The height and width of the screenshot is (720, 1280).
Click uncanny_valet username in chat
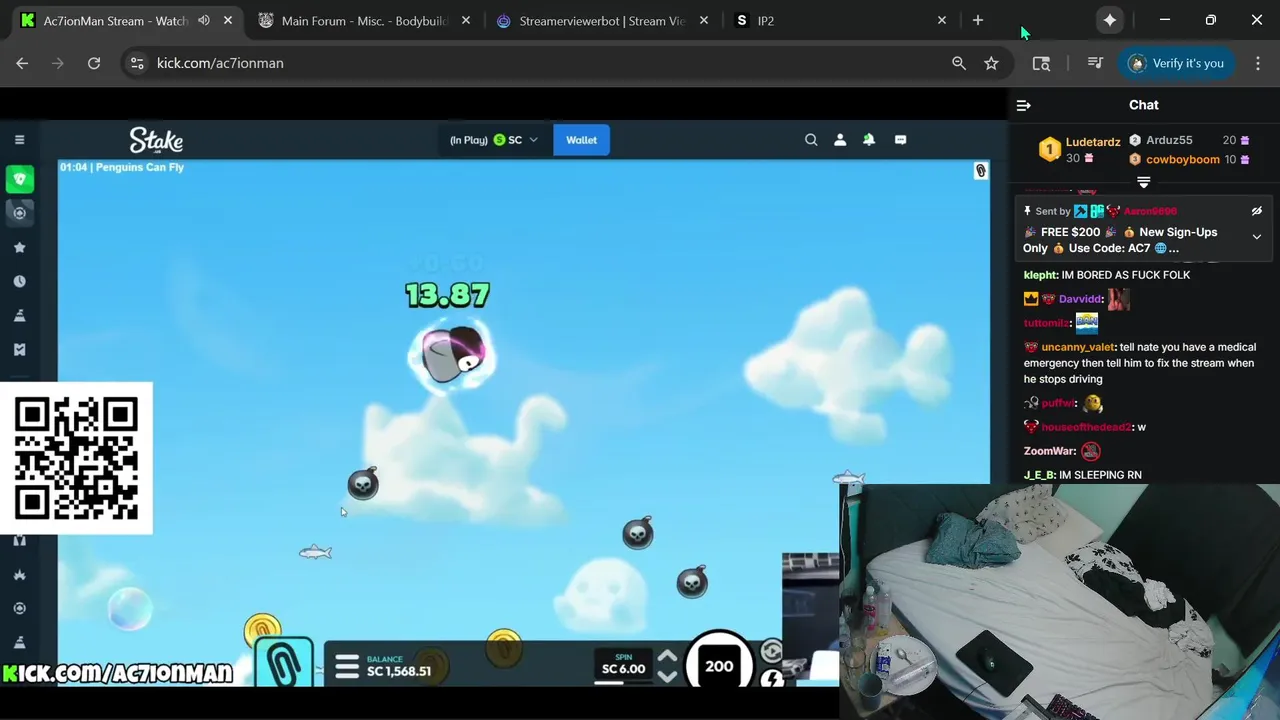click(x=1078, y=347)
